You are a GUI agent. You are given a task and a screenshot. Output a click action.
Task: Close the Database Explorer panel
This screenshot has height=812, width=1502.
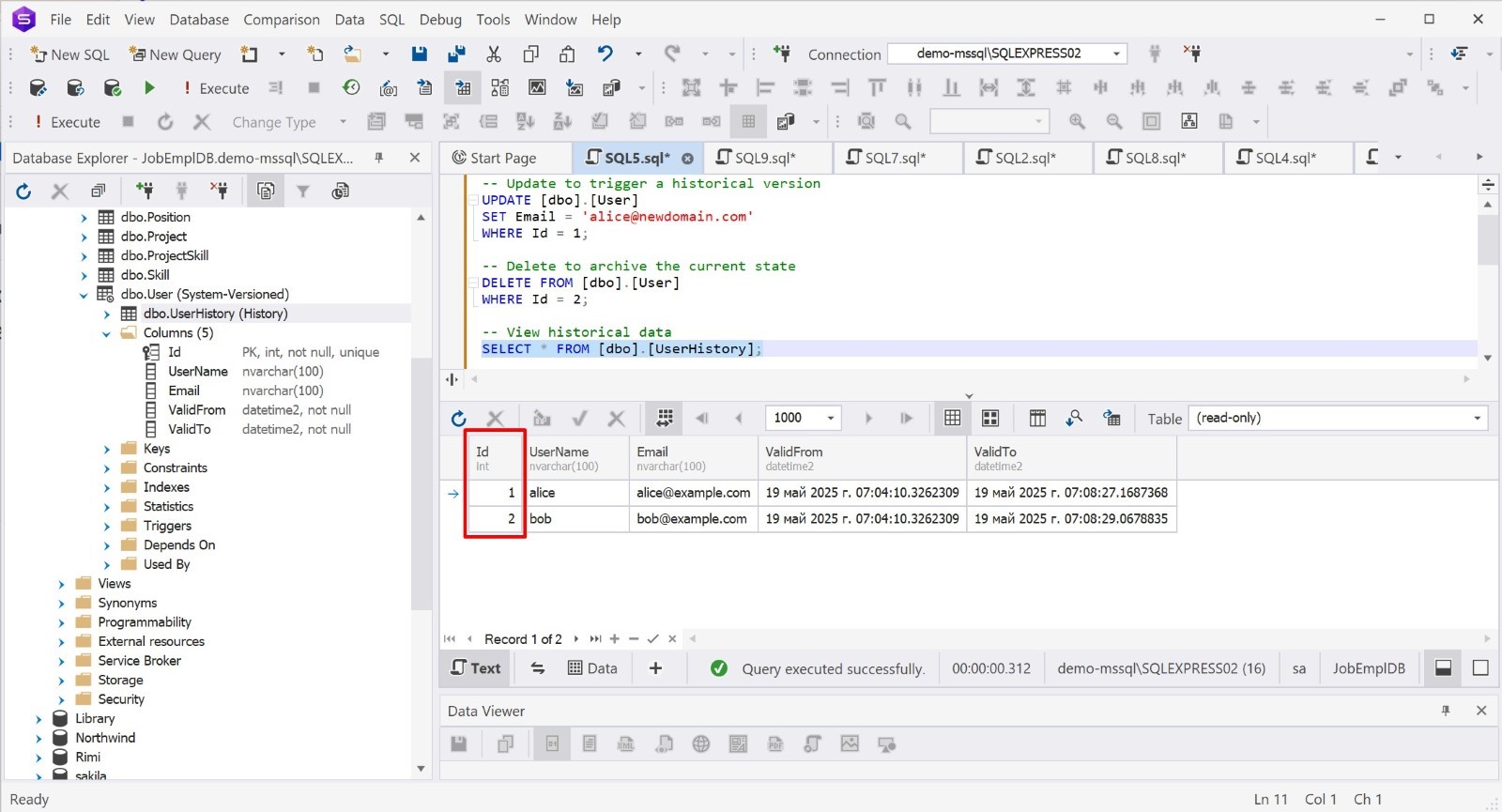(x=414, y=158)
